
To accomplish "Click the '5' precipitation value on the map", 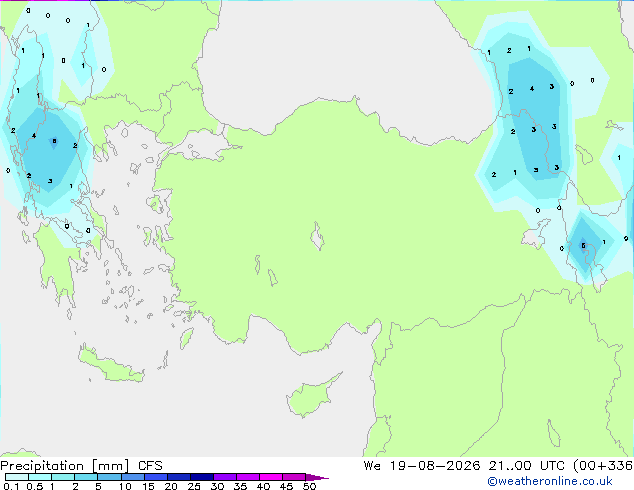I will tap(583, 245).
